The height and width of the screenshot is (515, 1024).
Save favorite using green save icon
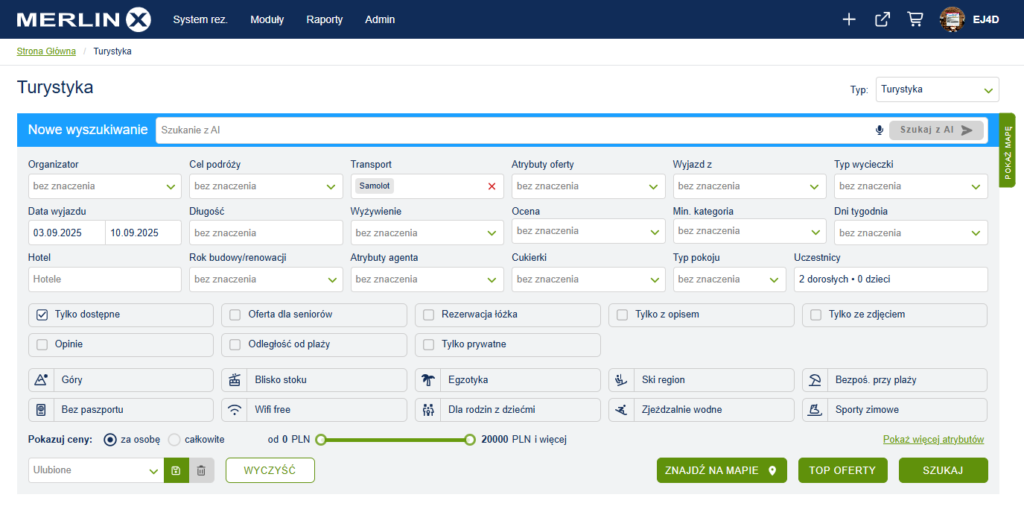click(176, 470)
